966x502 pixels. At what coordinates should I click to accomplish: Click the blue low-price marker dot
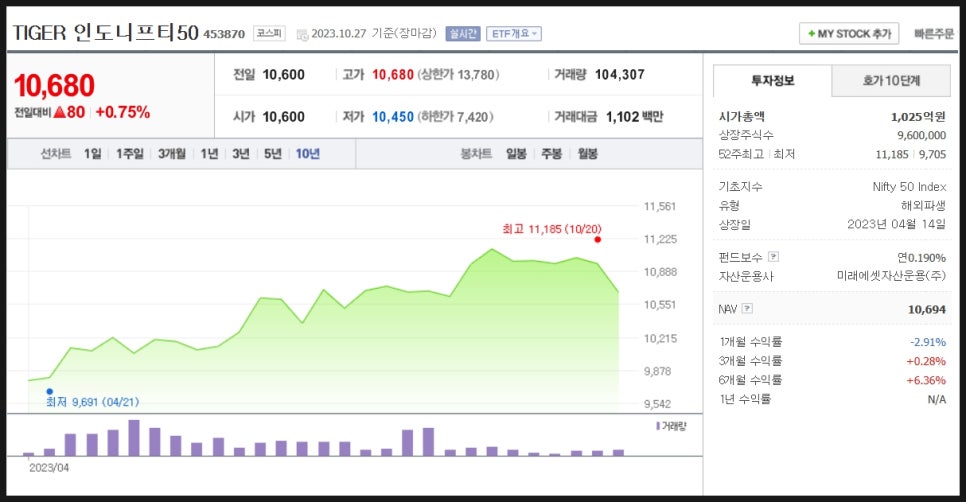click(x=49, y=391)
